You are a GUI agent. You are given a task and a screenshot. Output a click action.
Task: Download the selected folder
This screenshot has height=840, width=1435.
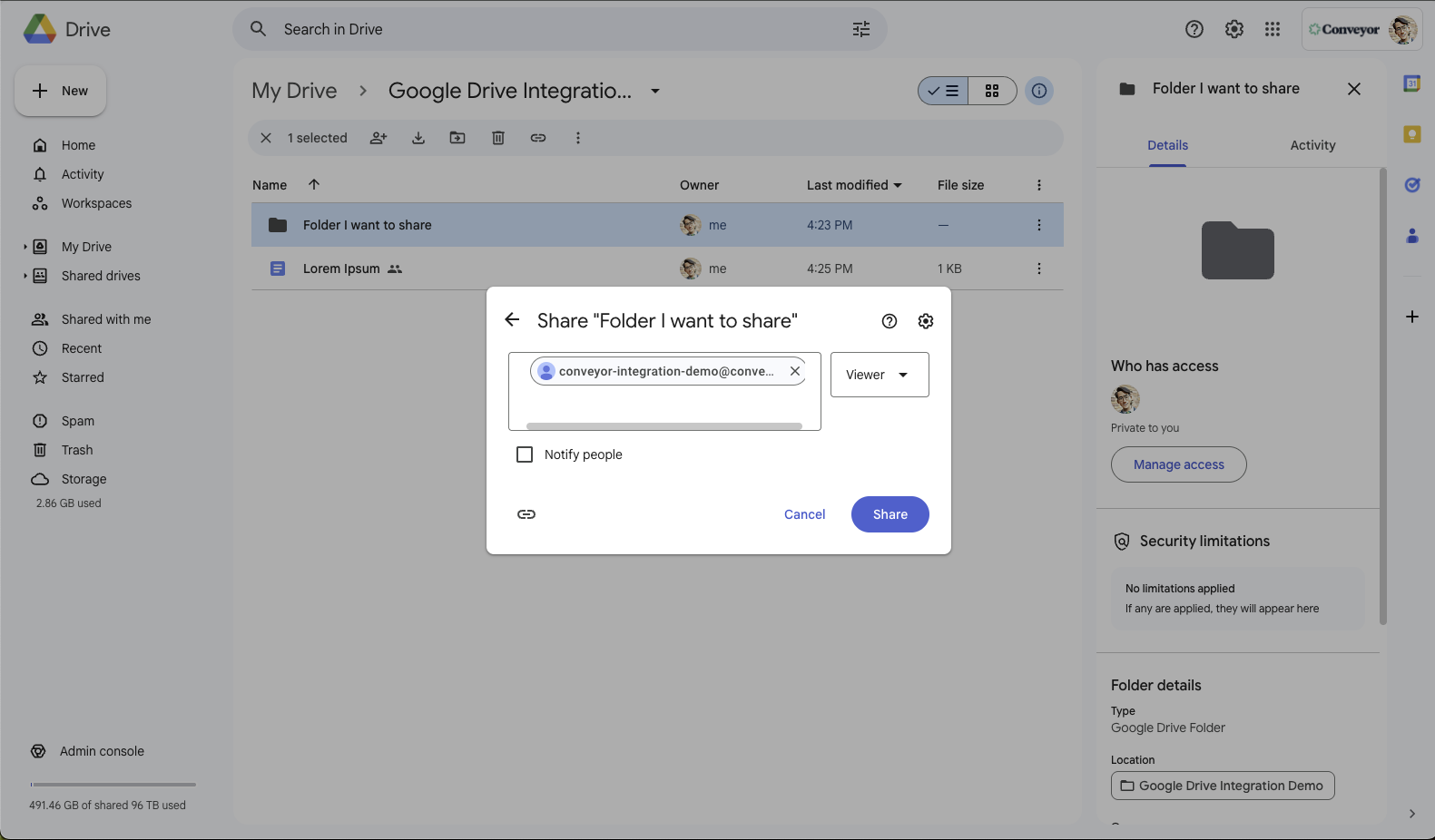(x=418, y=138)
